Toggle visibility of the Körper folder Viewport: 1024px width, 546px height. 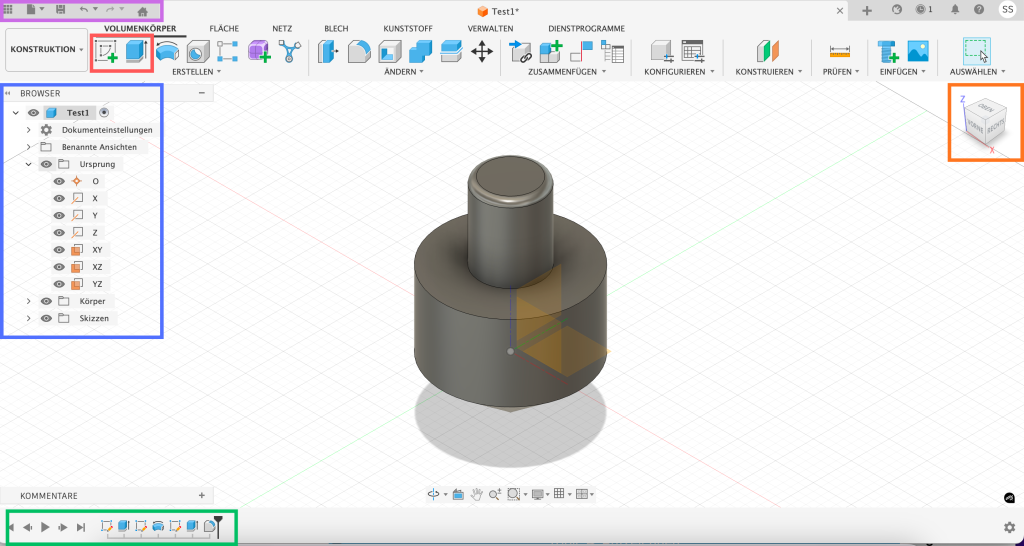pyautogui.click(x=46, y=301)
